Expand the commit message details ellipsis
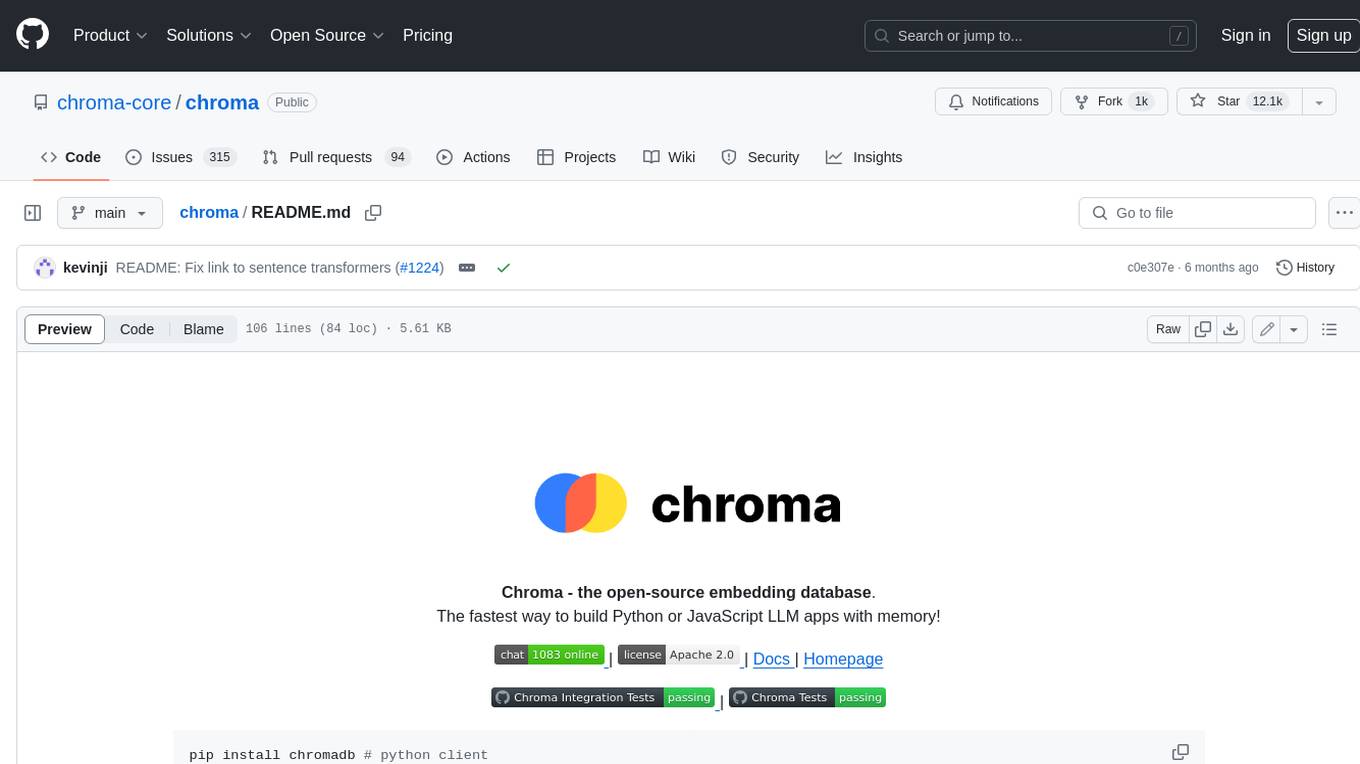 click(466, 268)
